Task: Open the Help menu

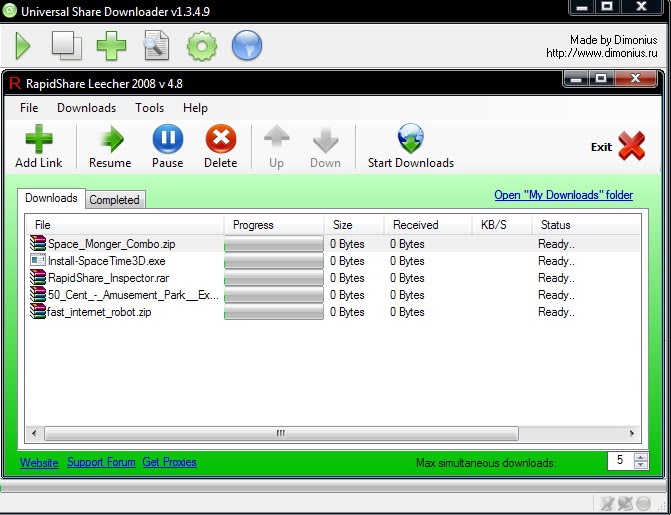Action: (195, 108)
